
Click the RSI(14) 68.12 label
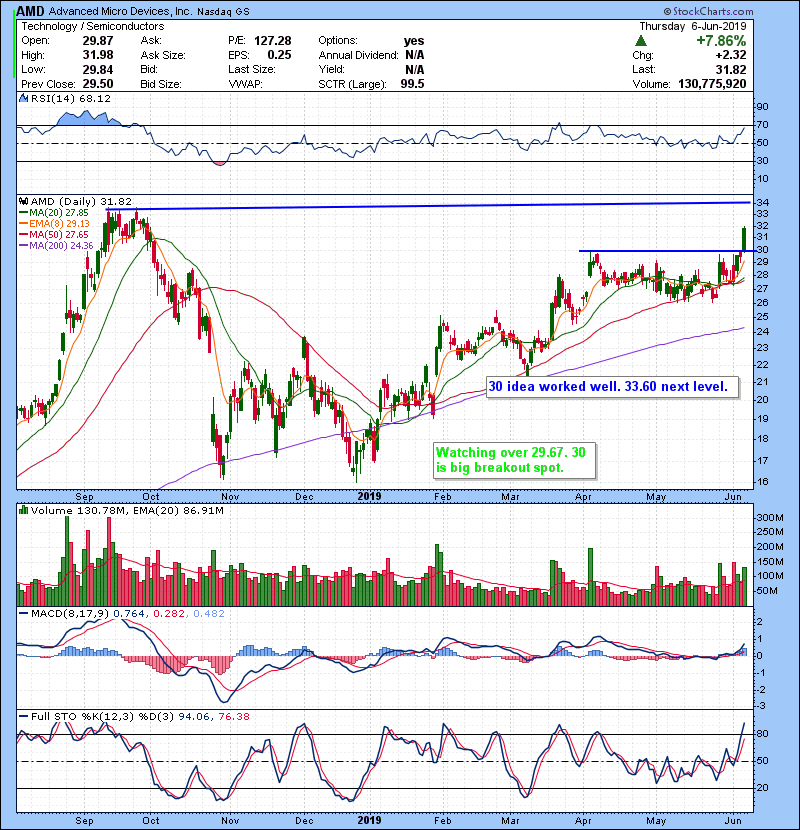(x=71, y=98)
